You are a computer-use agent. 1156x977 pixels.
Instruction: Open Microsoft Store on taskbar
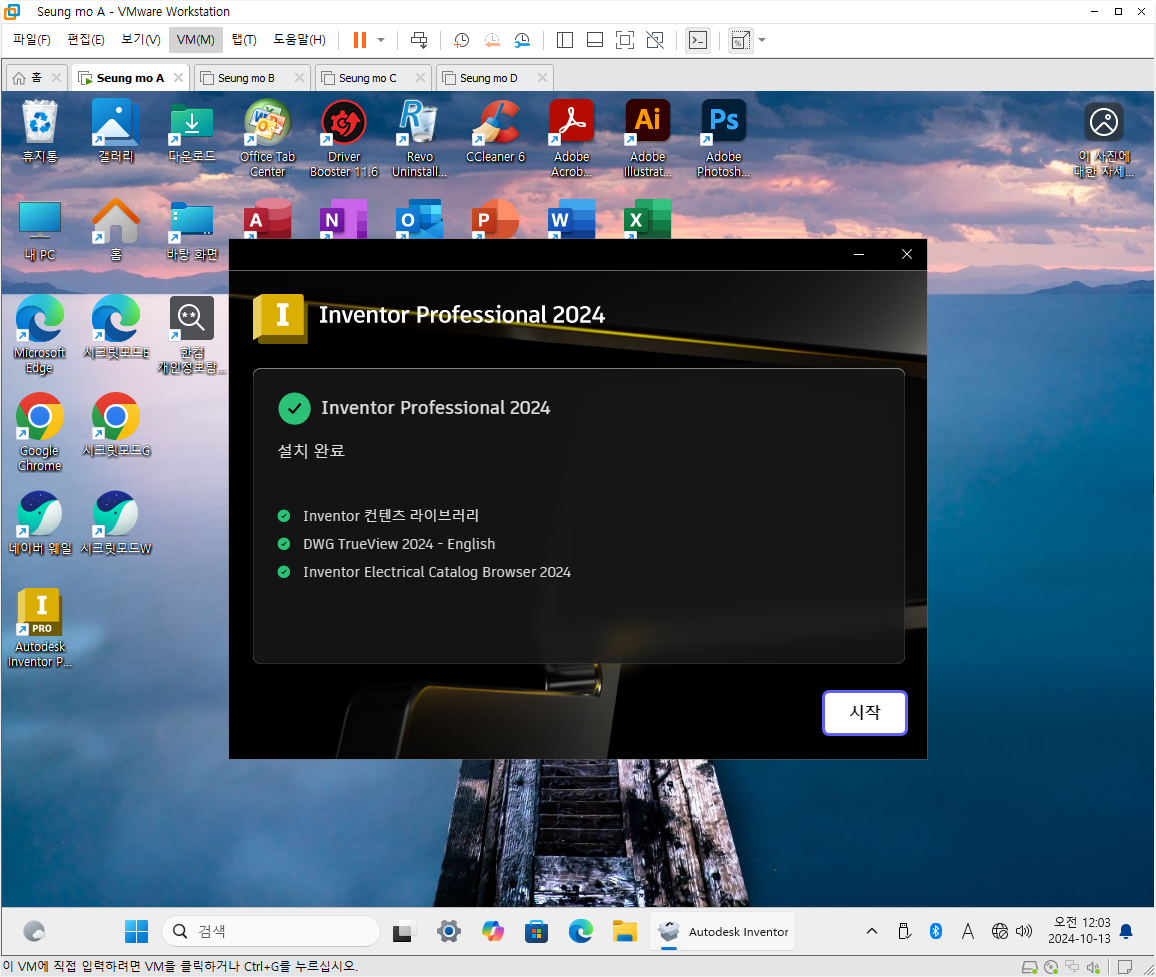537,931
